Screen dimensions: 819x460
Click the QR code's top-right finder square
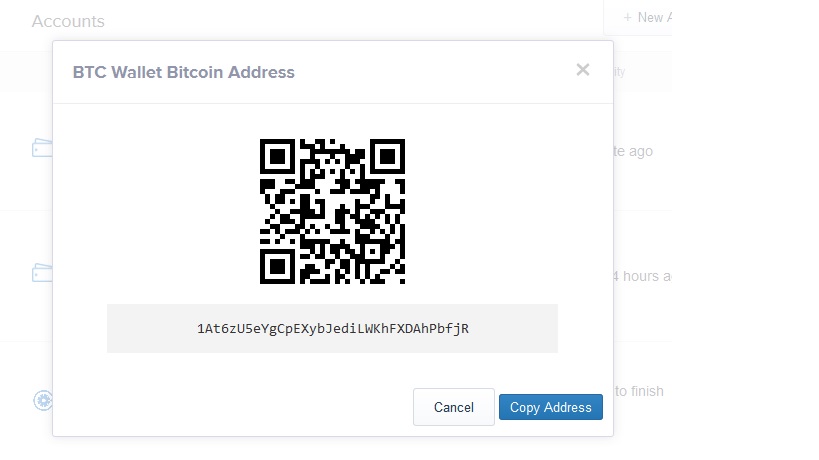point(387,157)
